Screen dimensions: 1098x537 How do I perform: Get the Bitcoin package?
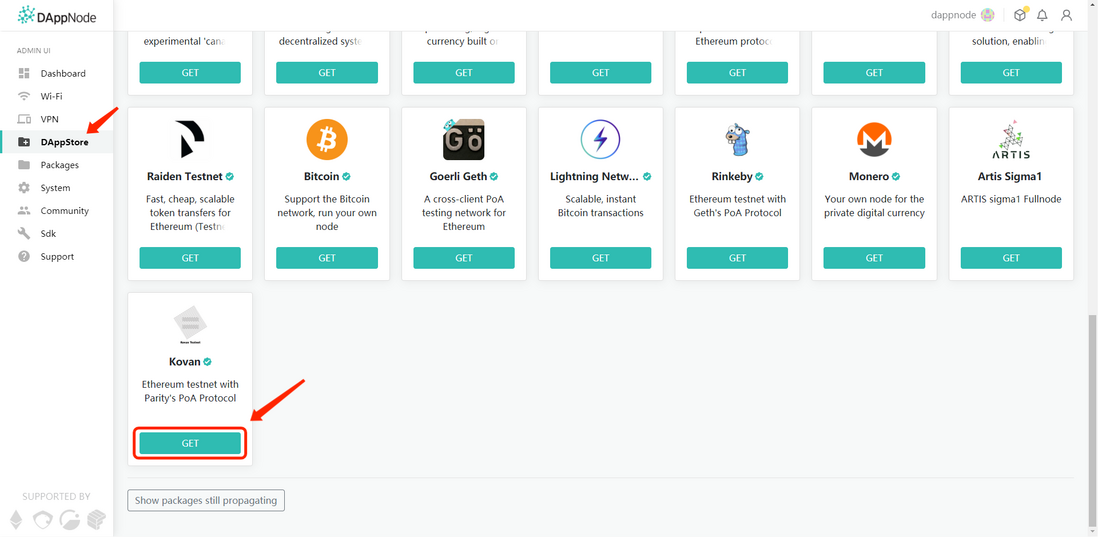[x=327, y=258]
